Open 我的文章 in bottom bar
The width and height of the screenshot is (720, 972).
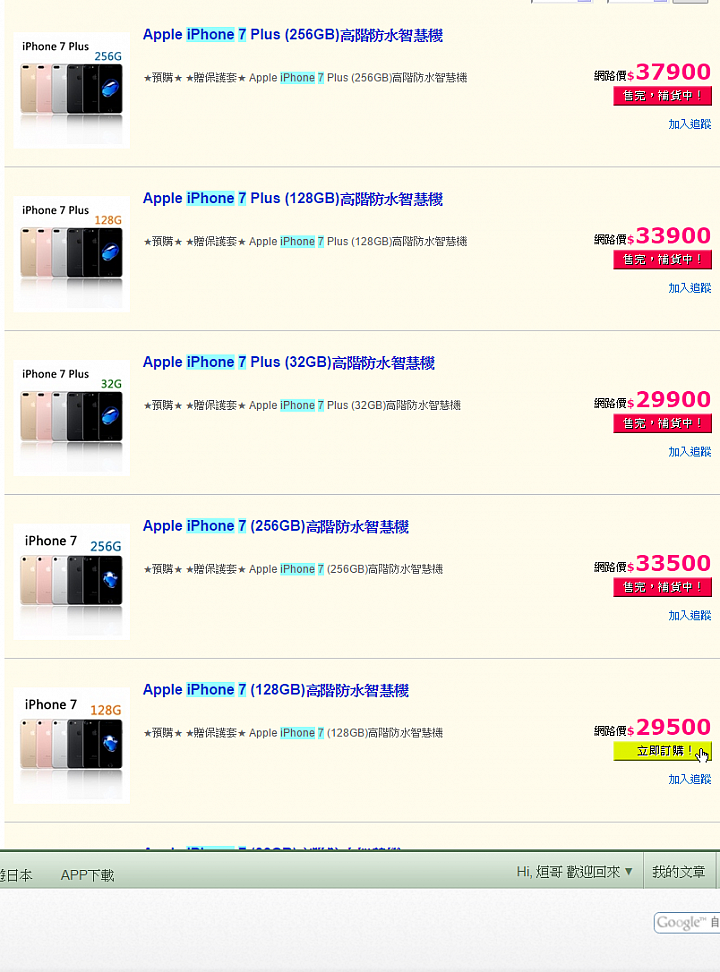pyautogui.click(x=678, y=872)
